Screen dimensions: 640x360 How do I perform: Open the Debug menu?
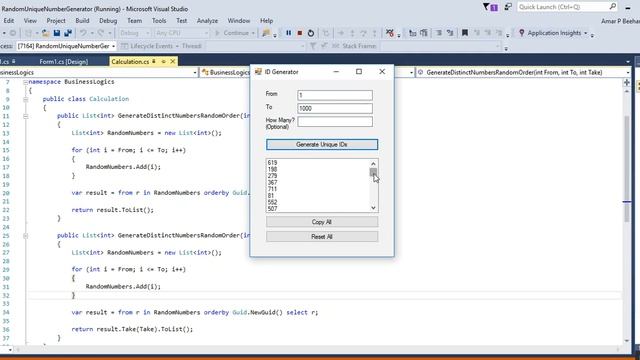[108, 20]
